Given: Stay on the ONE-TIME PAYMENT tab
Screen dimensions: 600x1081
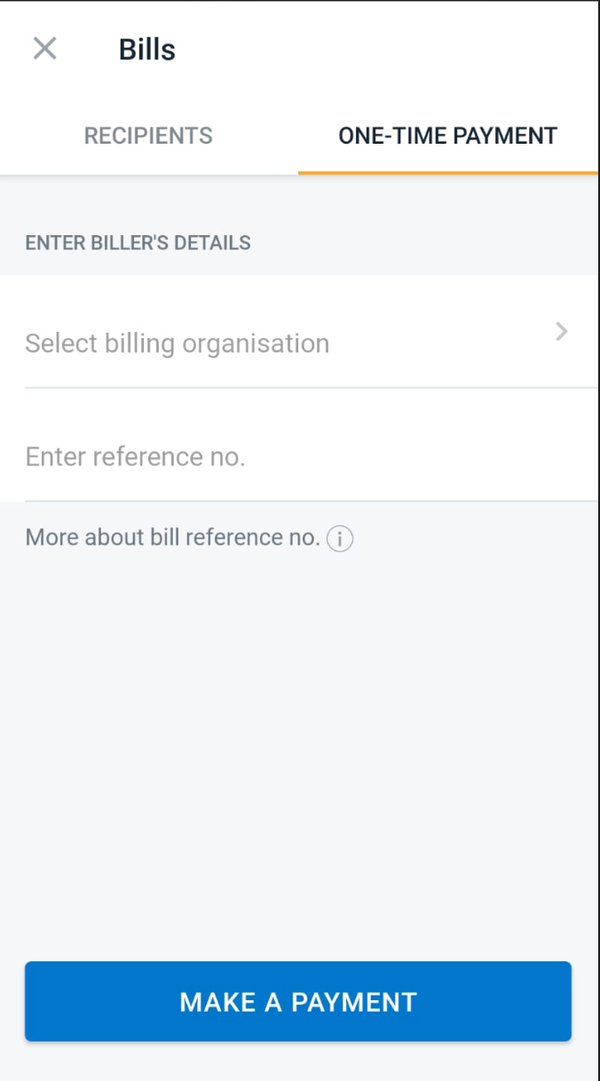Looking at the screenshot, I should pyautogui.click(x=447, y=135).
